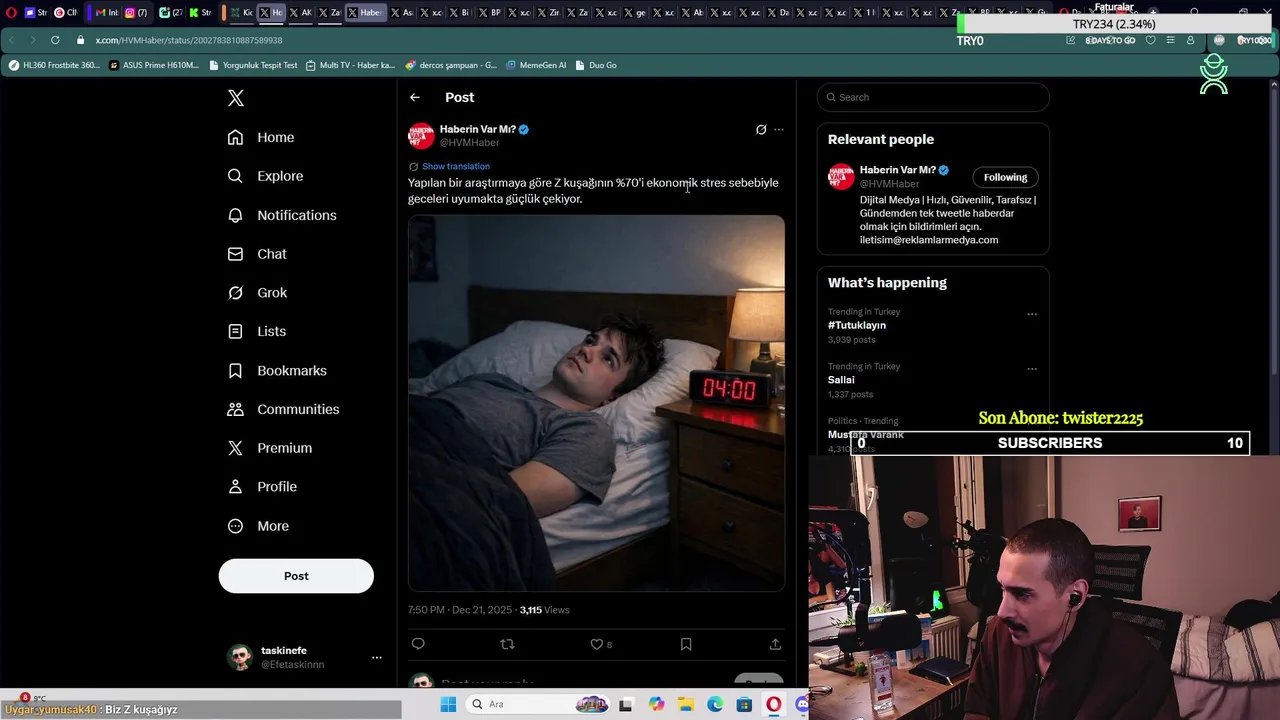Screen dimensions: 1280x720
Task: Click the taskbar Ara search box
Action: [x=536, y=705]
